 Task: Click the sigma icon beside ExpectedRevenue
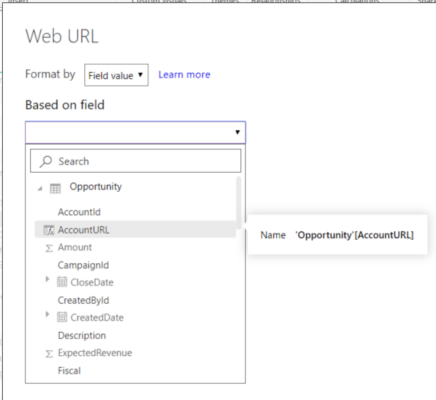coord(49,354)
